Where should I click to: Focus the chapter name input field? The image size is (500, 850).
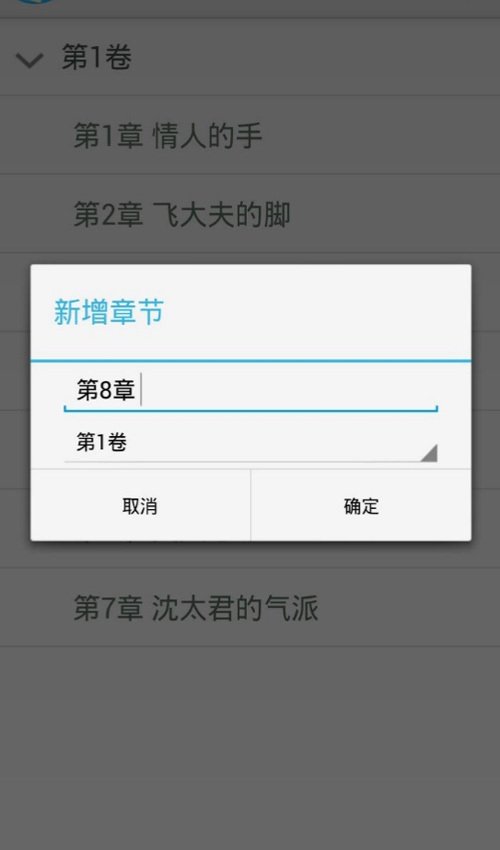[x=251, y=391]
